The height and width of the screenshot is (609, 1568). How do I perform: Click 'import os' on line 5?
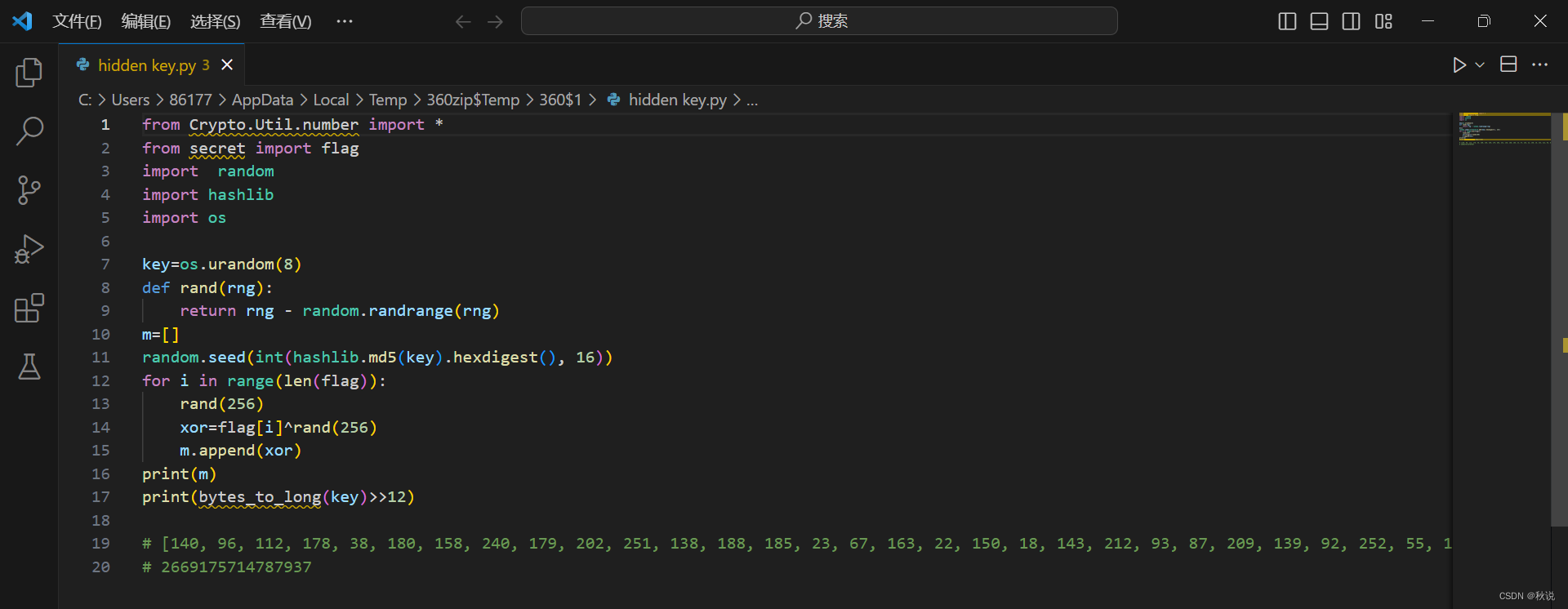tap(184, 218)
